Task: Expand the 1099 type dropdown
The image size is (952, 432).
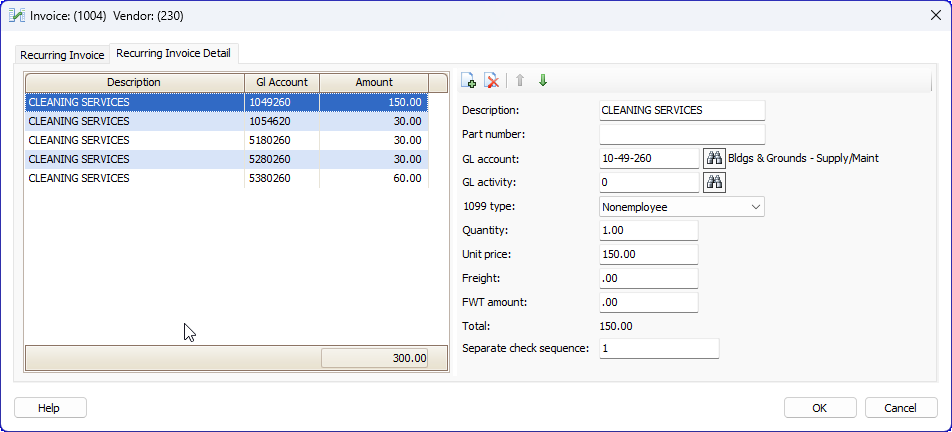Action: coord(754,207)
